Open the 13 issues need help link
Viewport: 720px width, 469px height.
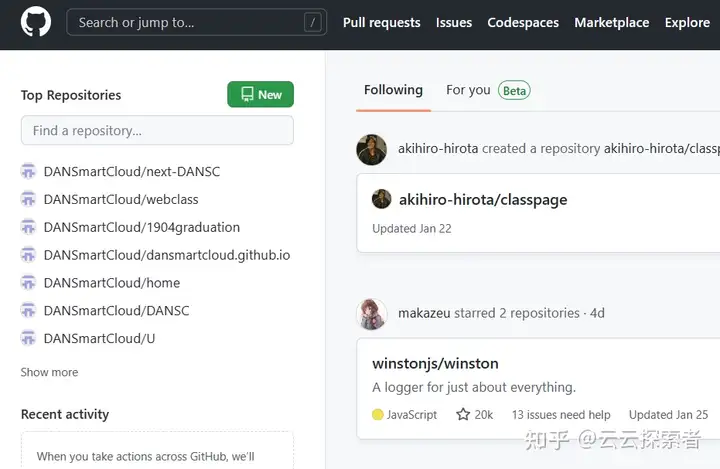tap(561, 415)
